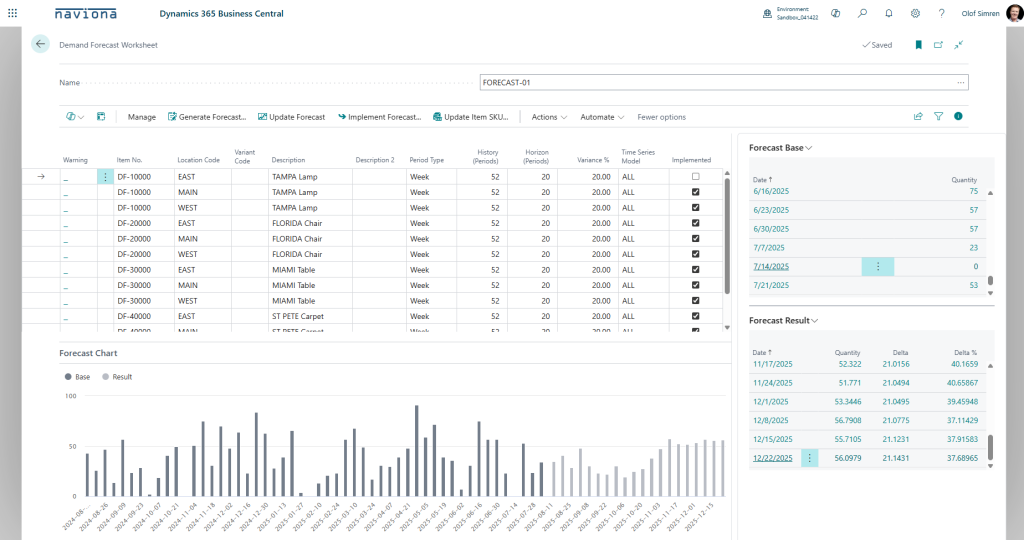Uncheck Implemented for DF-30000 WEST row
Screen dimensions: 1024x540
tap(696, 301)
